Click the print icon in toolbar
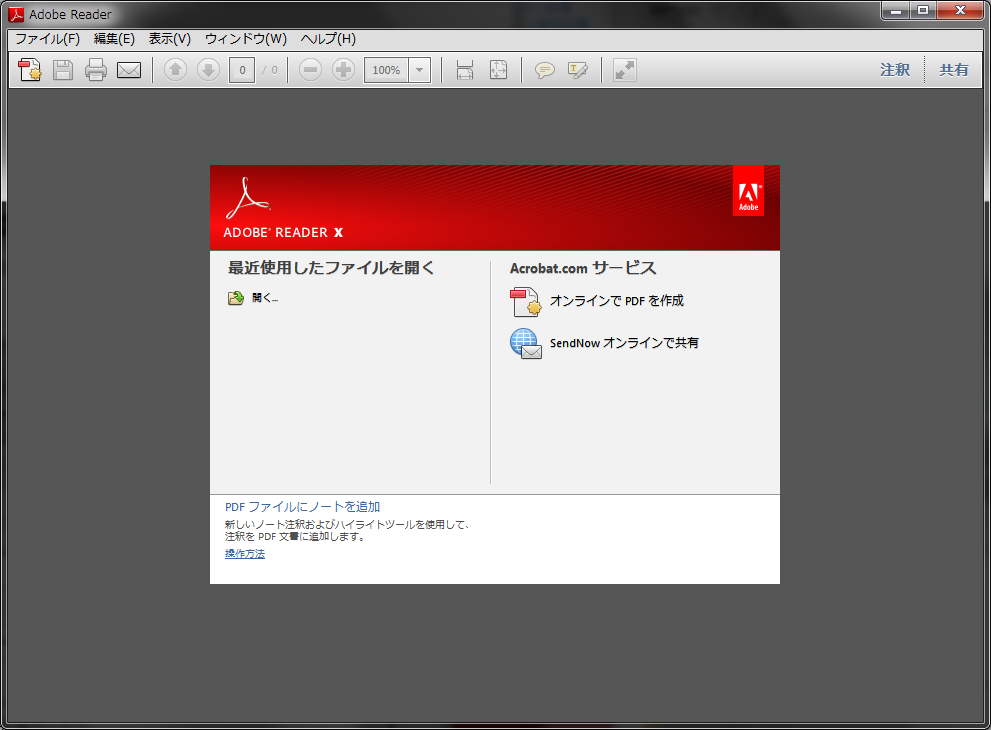Image resolution: width=991 pixels, height=730 pixels. tap(95, 70)
